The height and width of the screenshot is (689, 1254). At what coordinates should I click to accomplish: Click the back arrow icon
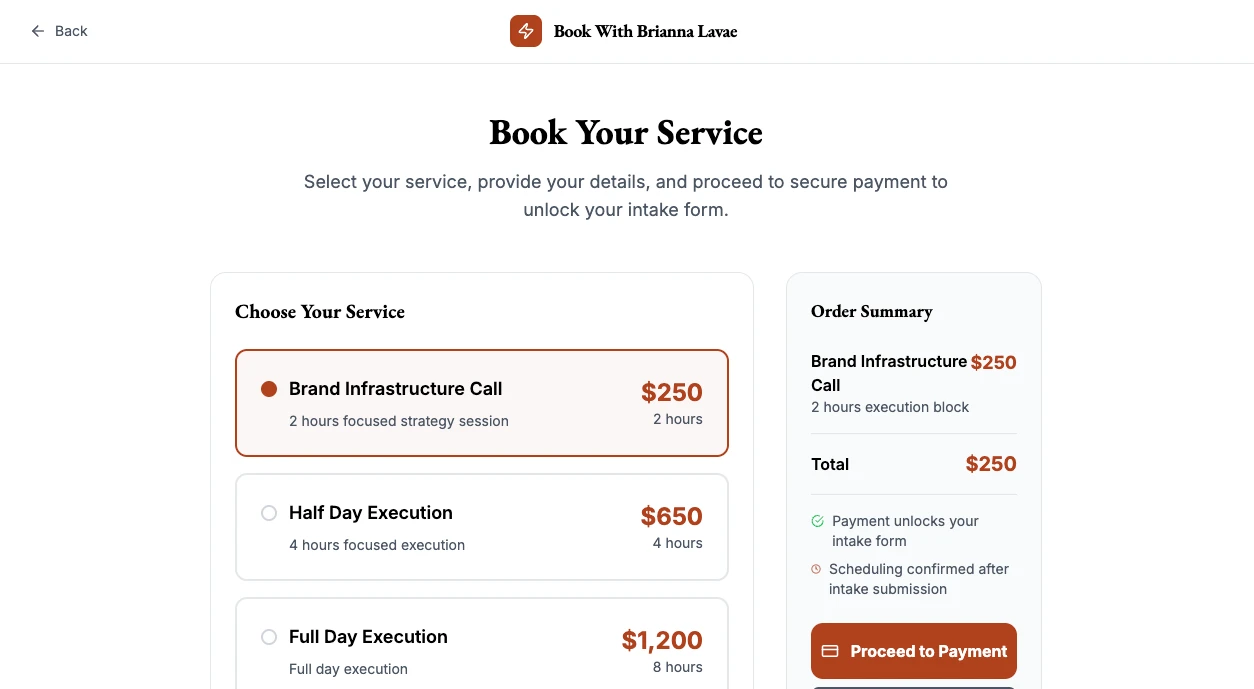(38, 31)
